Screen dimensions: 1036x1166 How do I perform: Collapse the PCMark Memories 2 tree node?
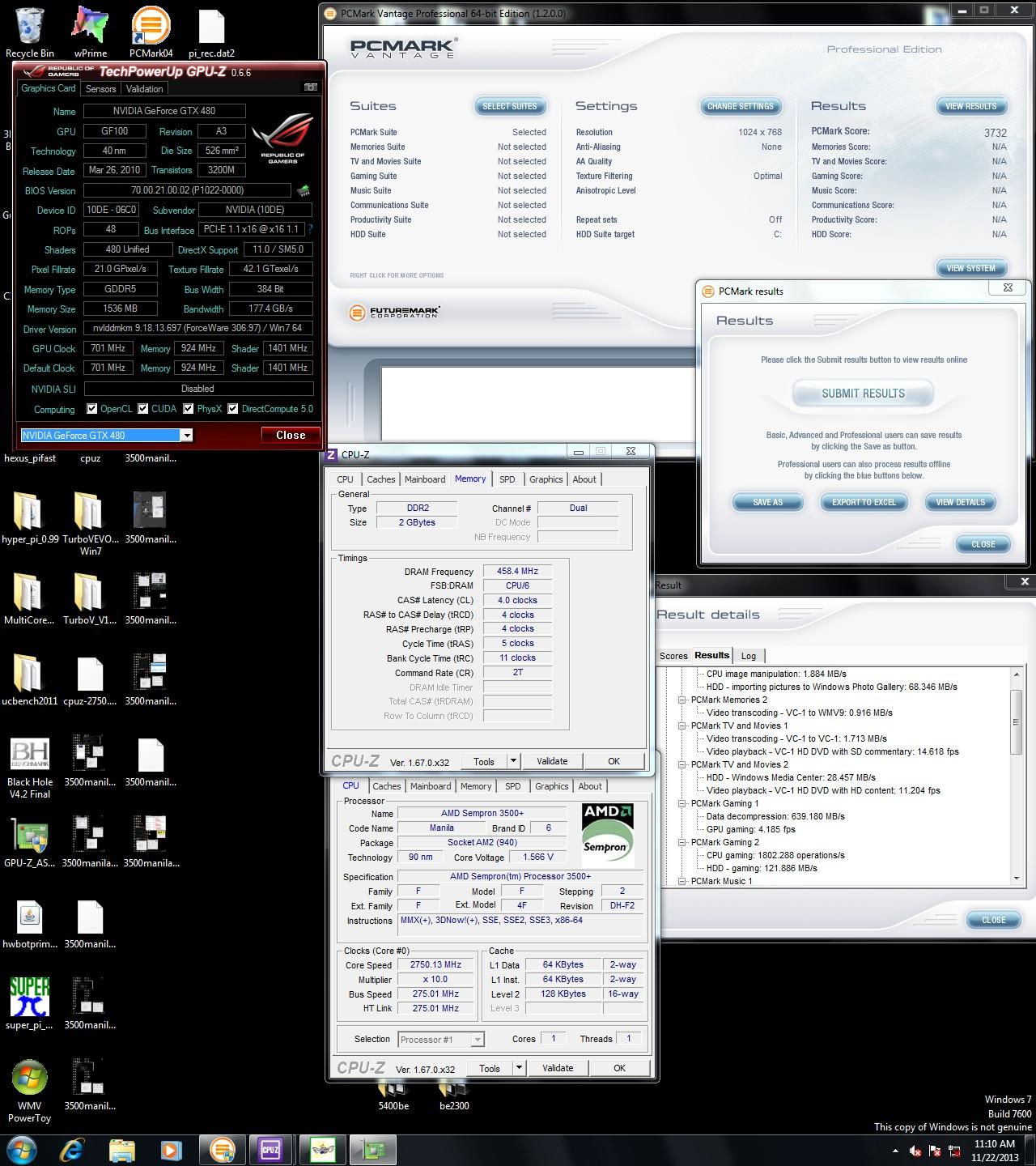682,700
